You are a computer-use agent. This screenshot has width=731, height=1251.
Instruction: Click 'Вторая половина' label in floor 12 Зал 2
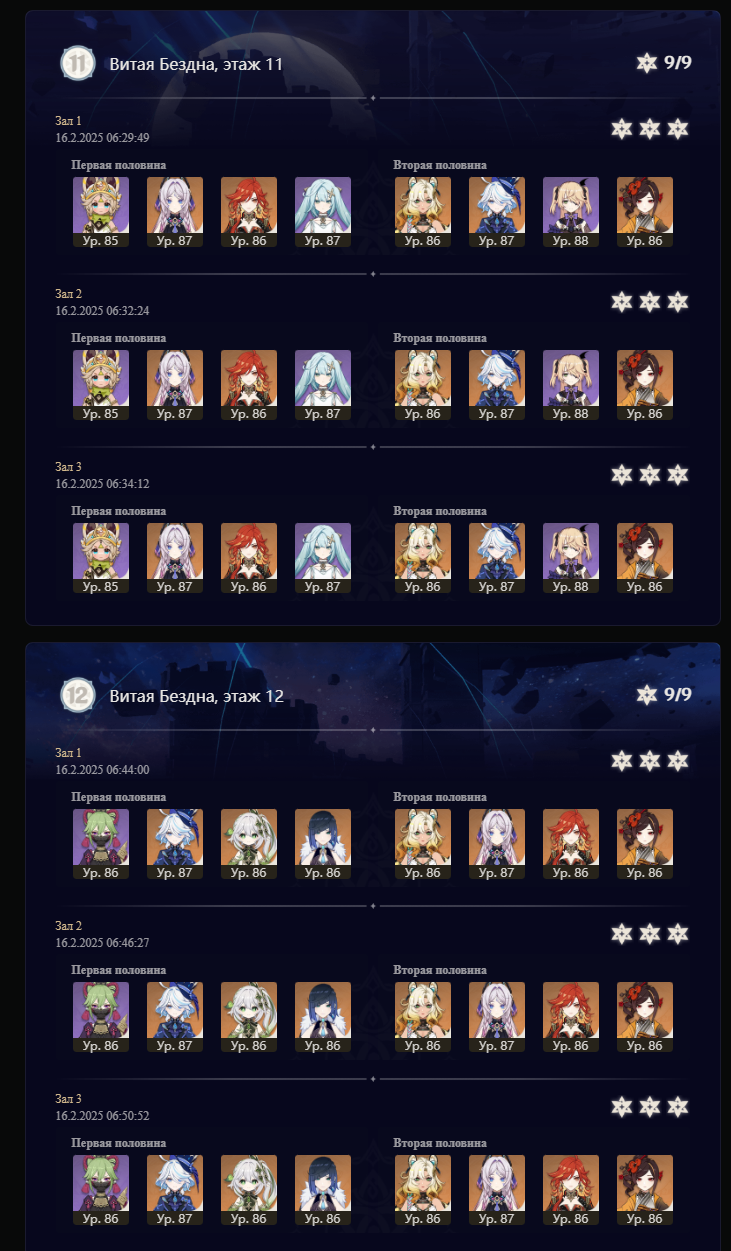click(440, 970)
